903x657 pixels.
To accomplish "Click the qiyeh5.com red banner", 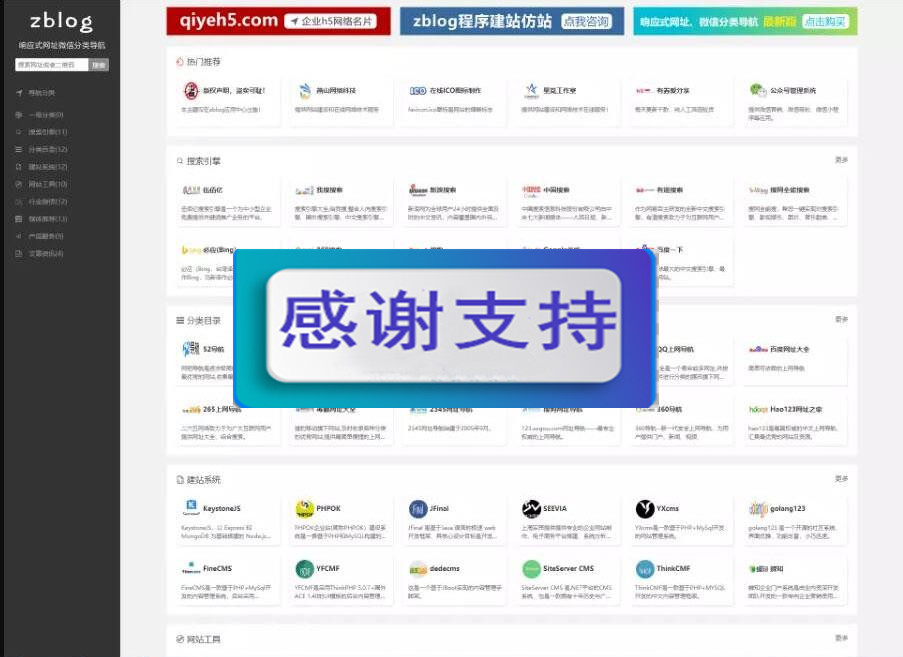I will coord(278,21).
